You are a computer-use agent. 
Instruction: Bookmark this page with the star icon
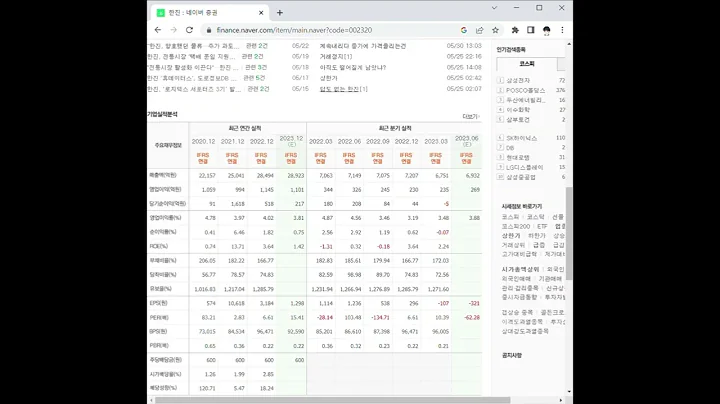pos(495,30)
